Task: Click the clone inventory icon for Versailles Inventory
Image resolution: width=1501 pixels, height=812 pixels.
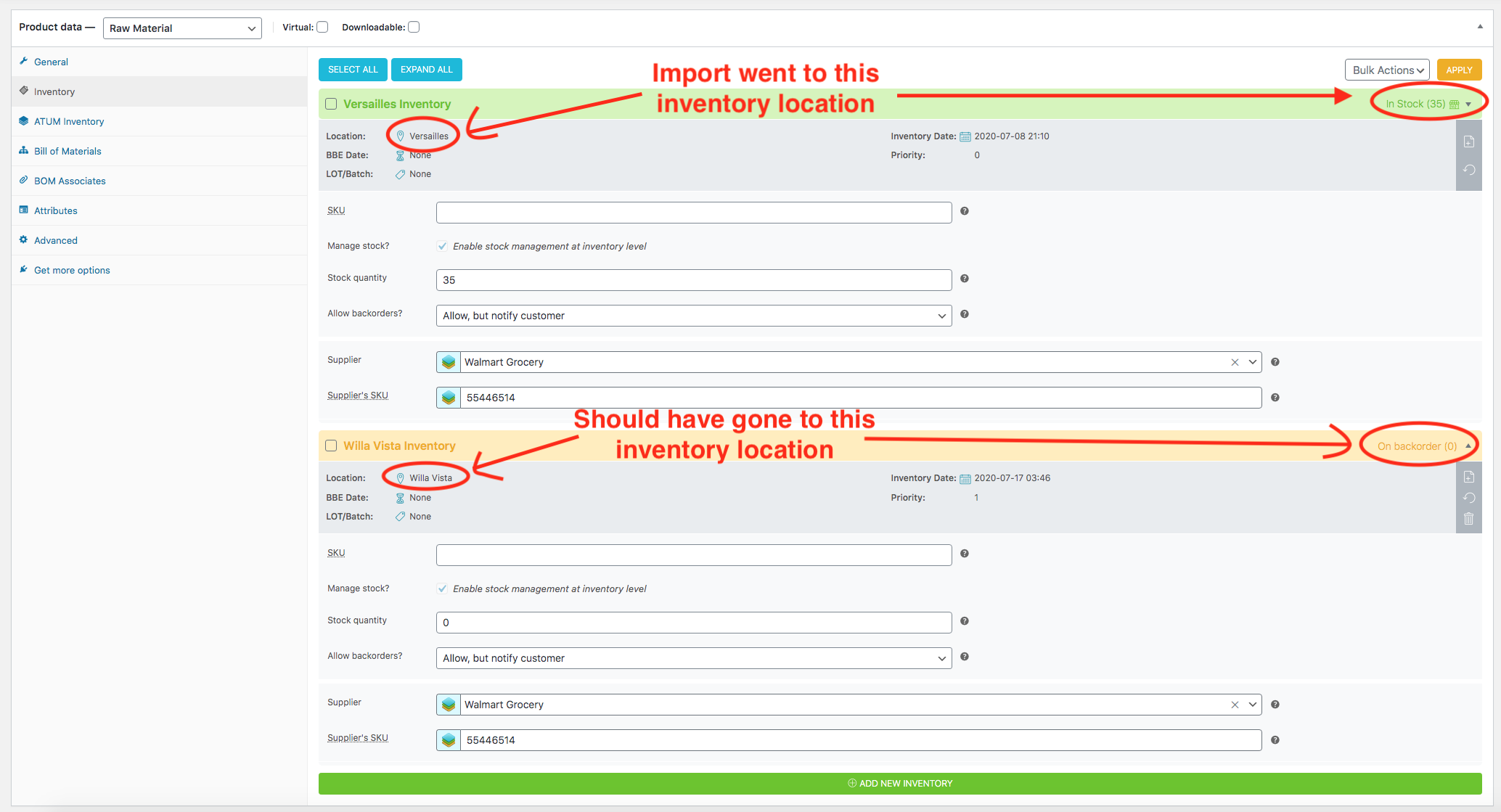Action: 1469,142
